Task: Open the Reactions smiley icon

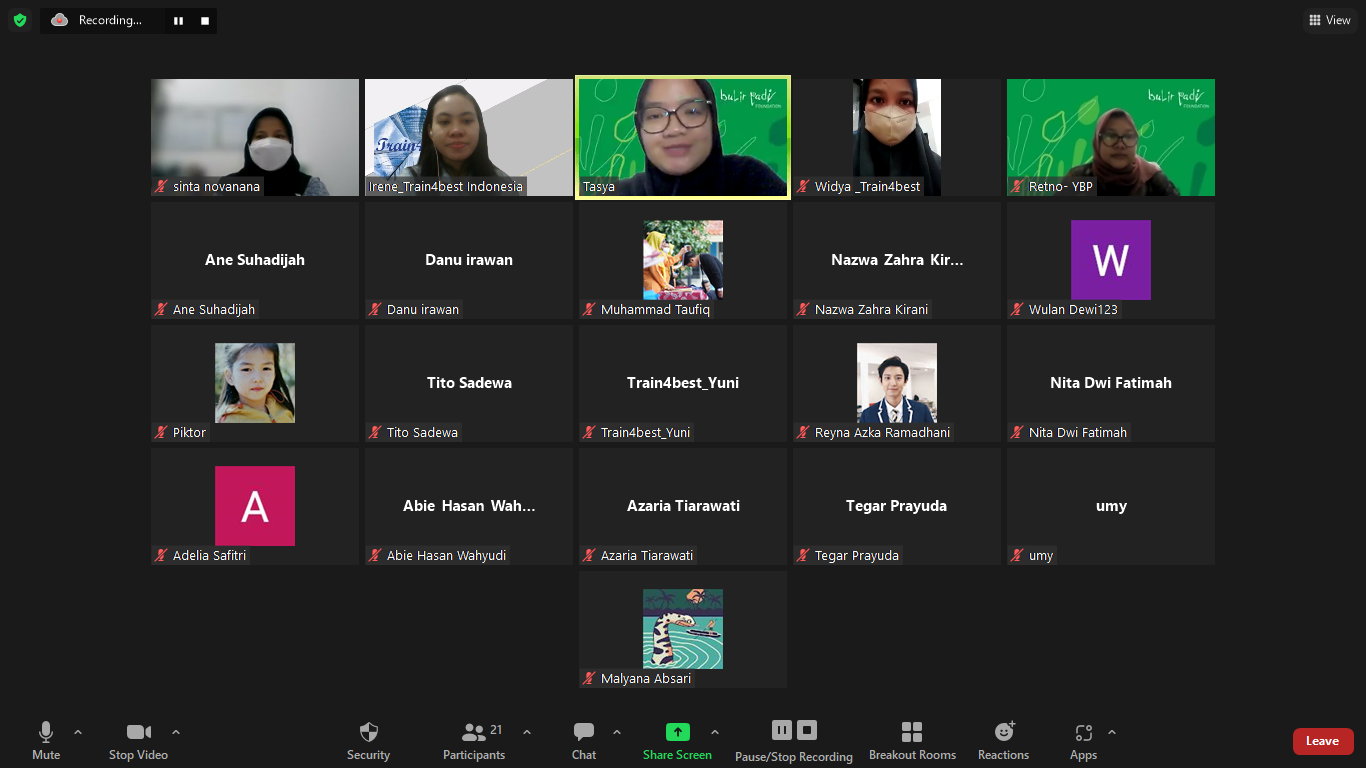Action: pyautogui.click(x=1003, y=733)
